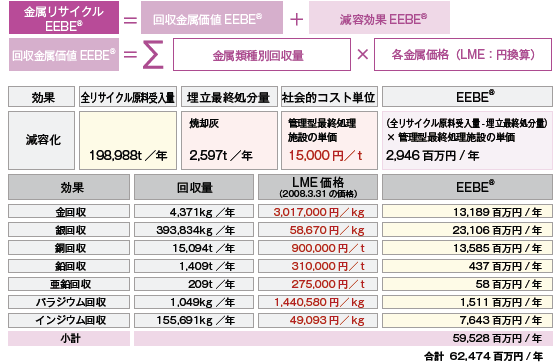This screenshot has height=363, width=560.
Task: Select the 各金属価格 (LME：円換算) box
Action: (x=463, y=55)
